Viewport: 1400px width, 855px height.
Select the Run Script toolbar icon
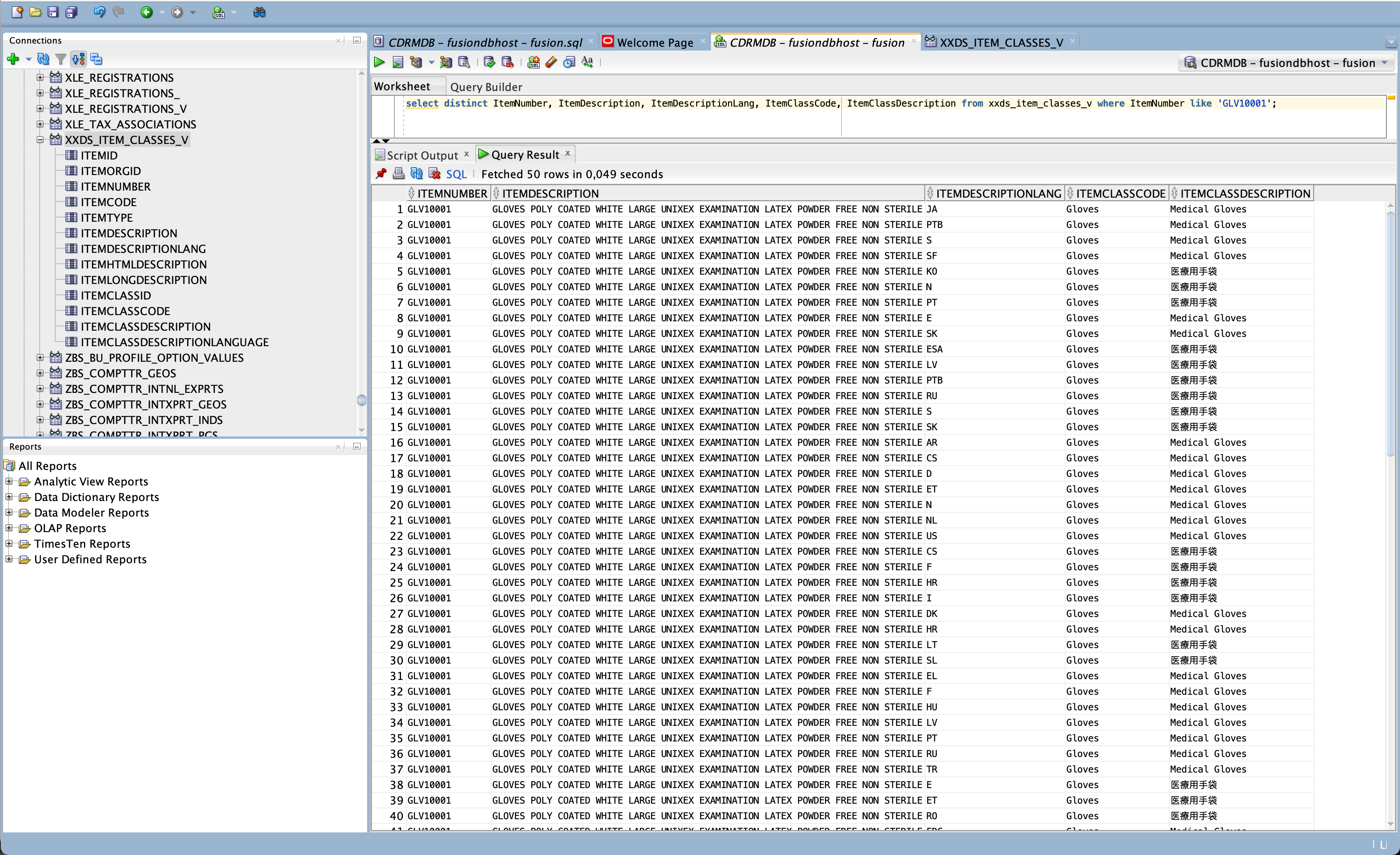398,62
